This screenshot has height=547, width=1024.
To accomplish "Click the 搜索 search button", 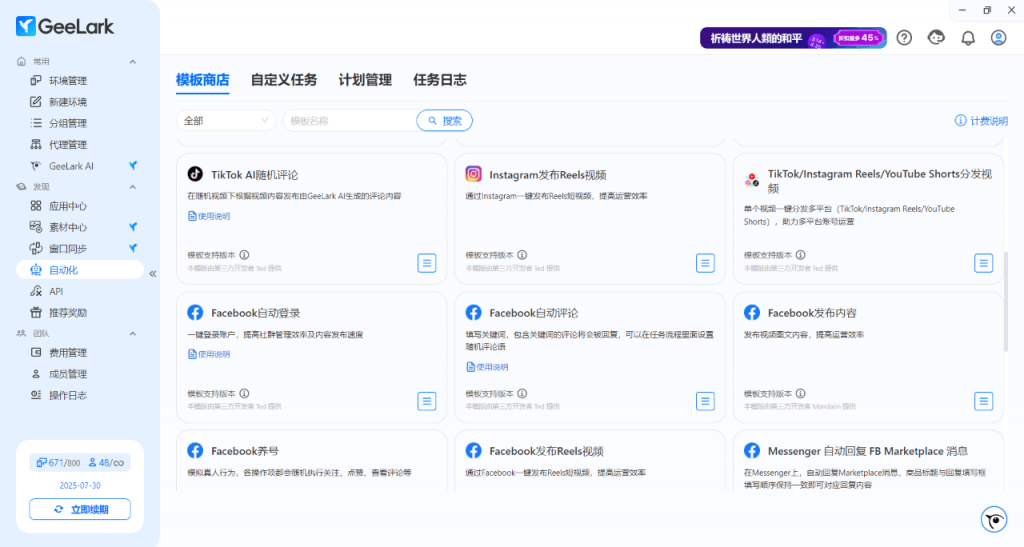I will pyautogui.click(x=444, y=121).
